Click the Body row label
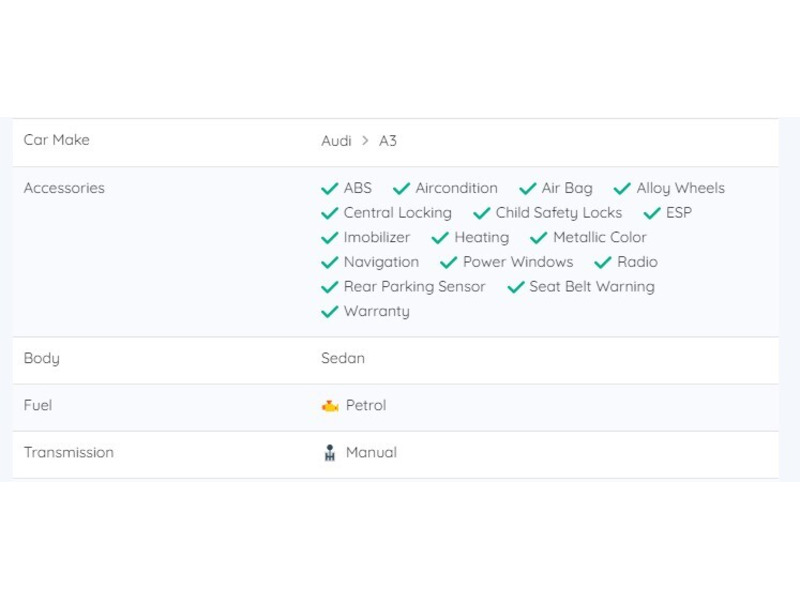Image resolution: width=800 pixels, height=600 pixels. pos(42,359)
